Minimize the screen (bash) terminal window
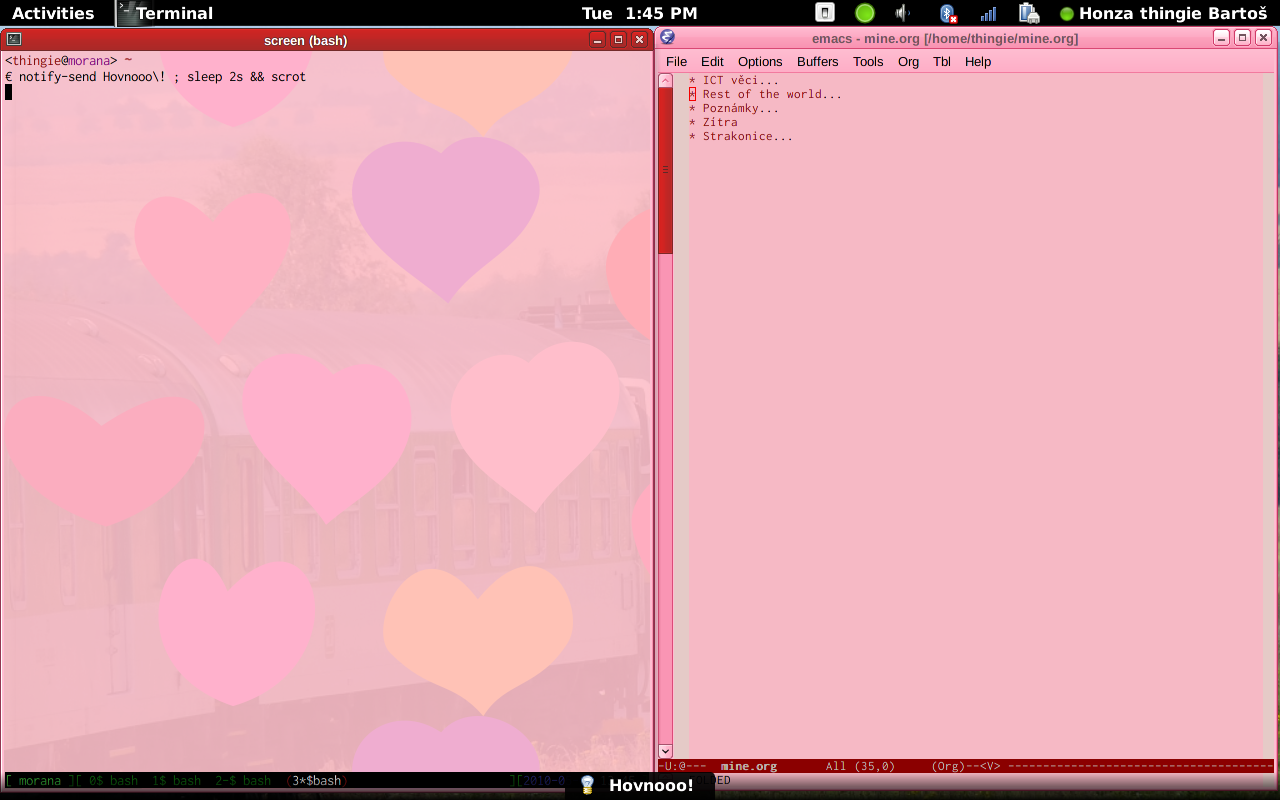This screenshot has width=1280, height=800. 597,39
